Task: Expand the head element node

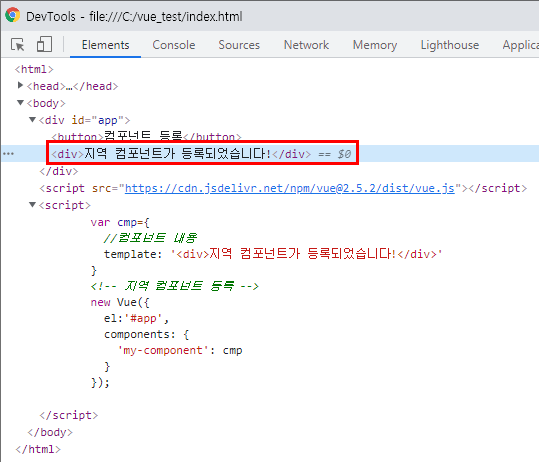Action: [x=20, y=85]
